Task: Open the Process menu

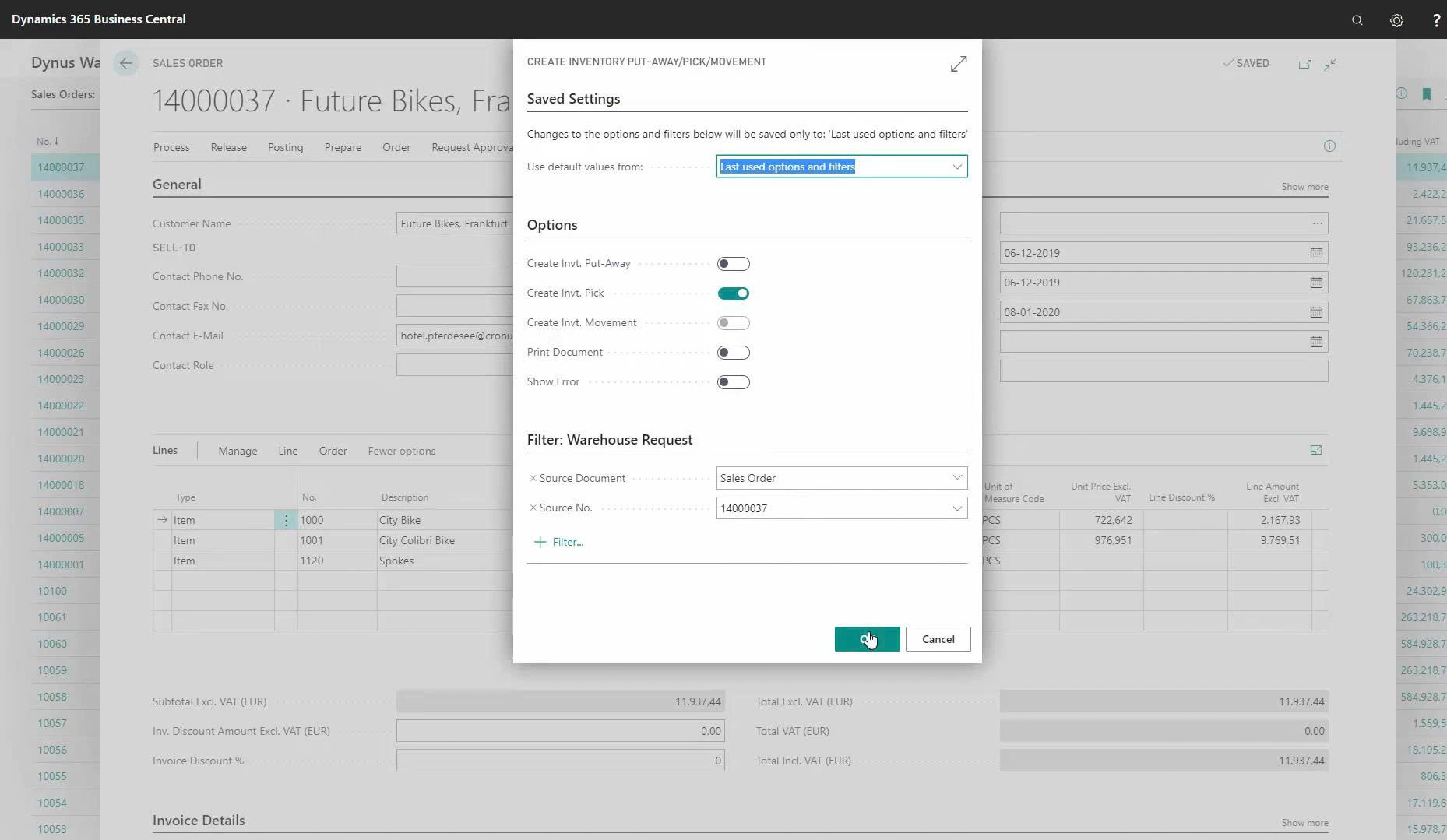Action: (171, 147)
